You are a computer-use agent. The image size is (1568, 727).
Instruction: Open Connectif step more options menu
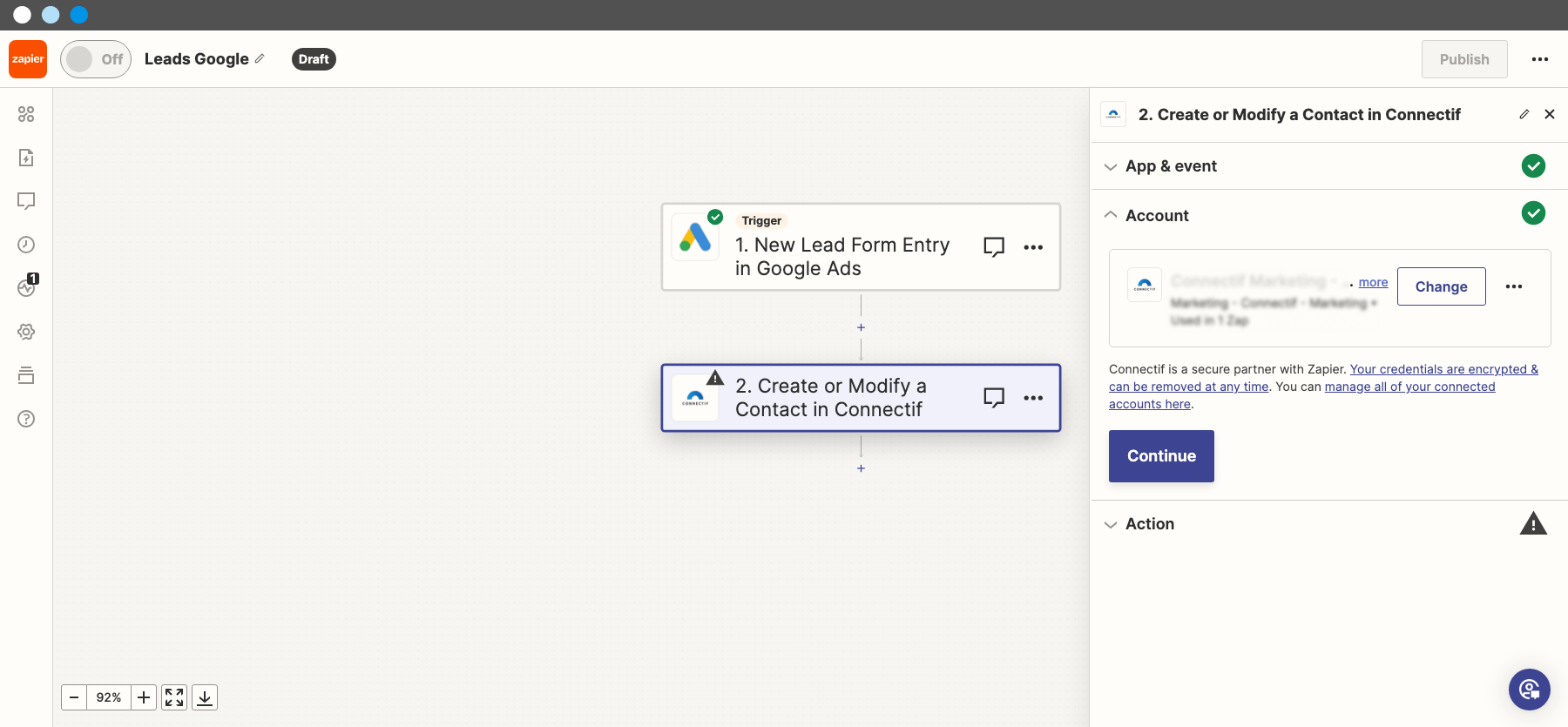pos(1033,398)
